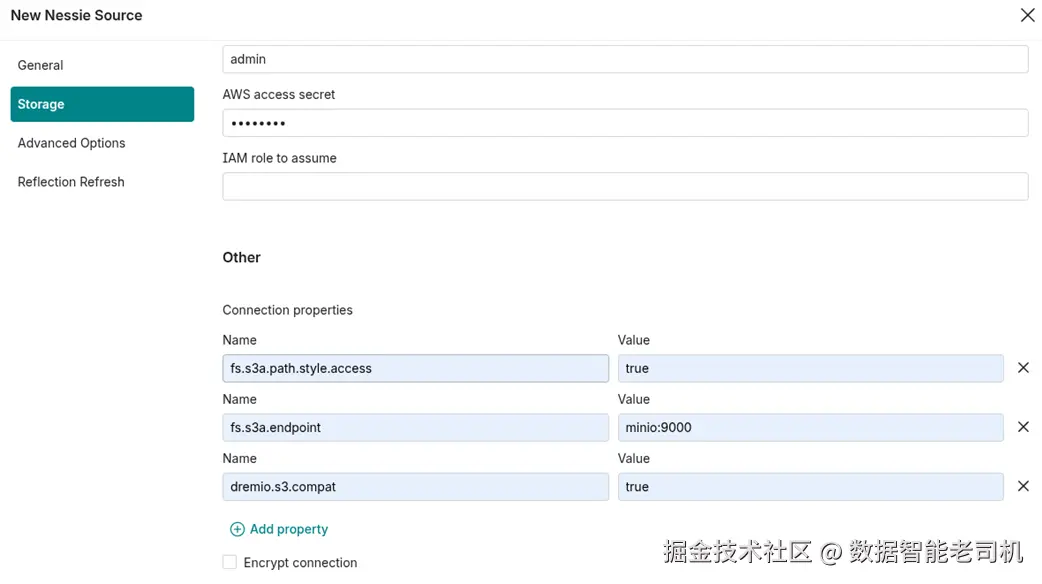The image size is (1042, 584).
Task: Click the value field for fs.s3a.path.style.access
Action: (810, 368)
